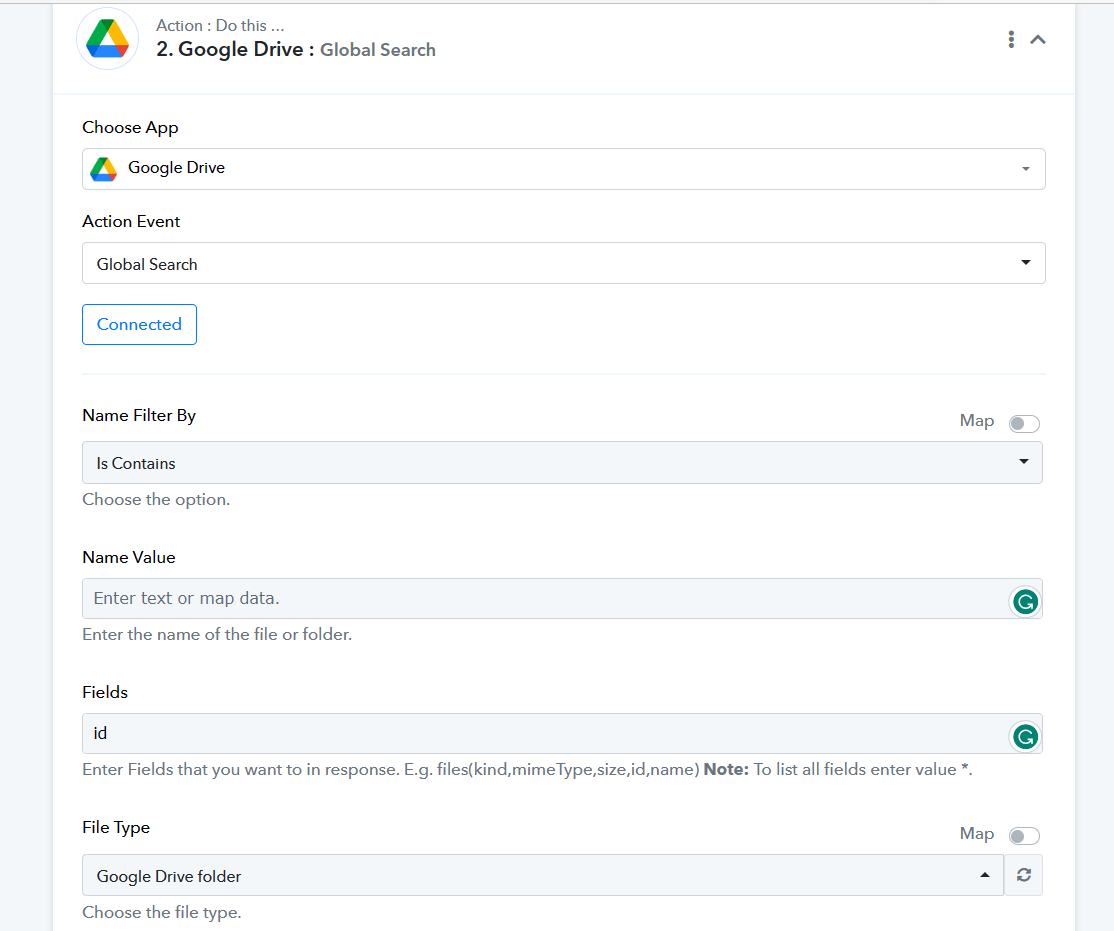Viewport: 1114px width, 931px height.
Task: Click the small Google Drive icon inside Choose App field
Action: click(104, 169)
